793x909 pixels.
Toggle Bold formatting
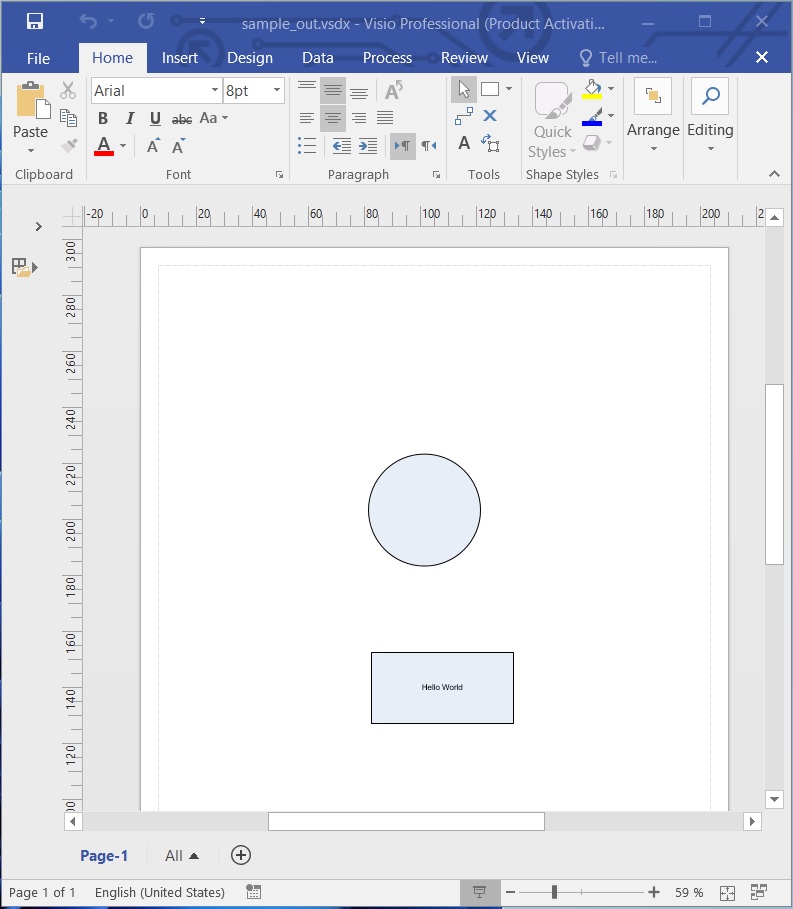(x=103, y=119)
